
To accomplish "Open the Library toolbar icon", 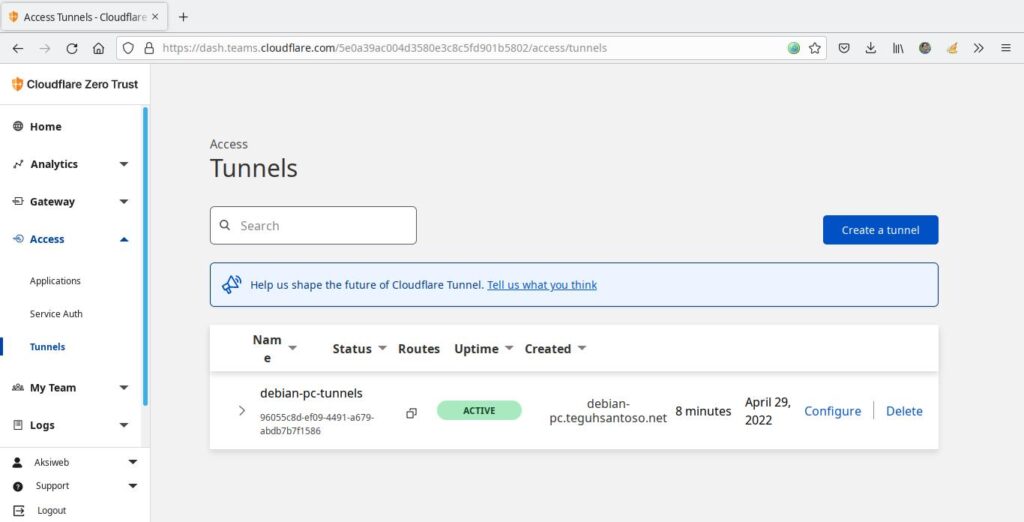I will coord(898,48).
